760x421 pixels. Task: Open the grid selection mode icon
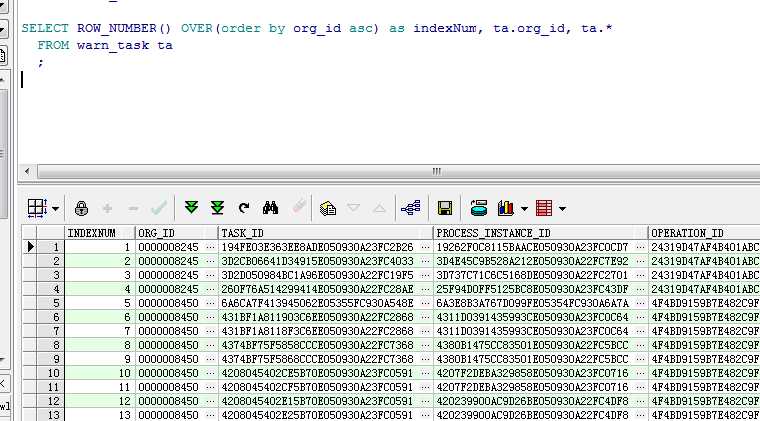click(x=37, y=208)
